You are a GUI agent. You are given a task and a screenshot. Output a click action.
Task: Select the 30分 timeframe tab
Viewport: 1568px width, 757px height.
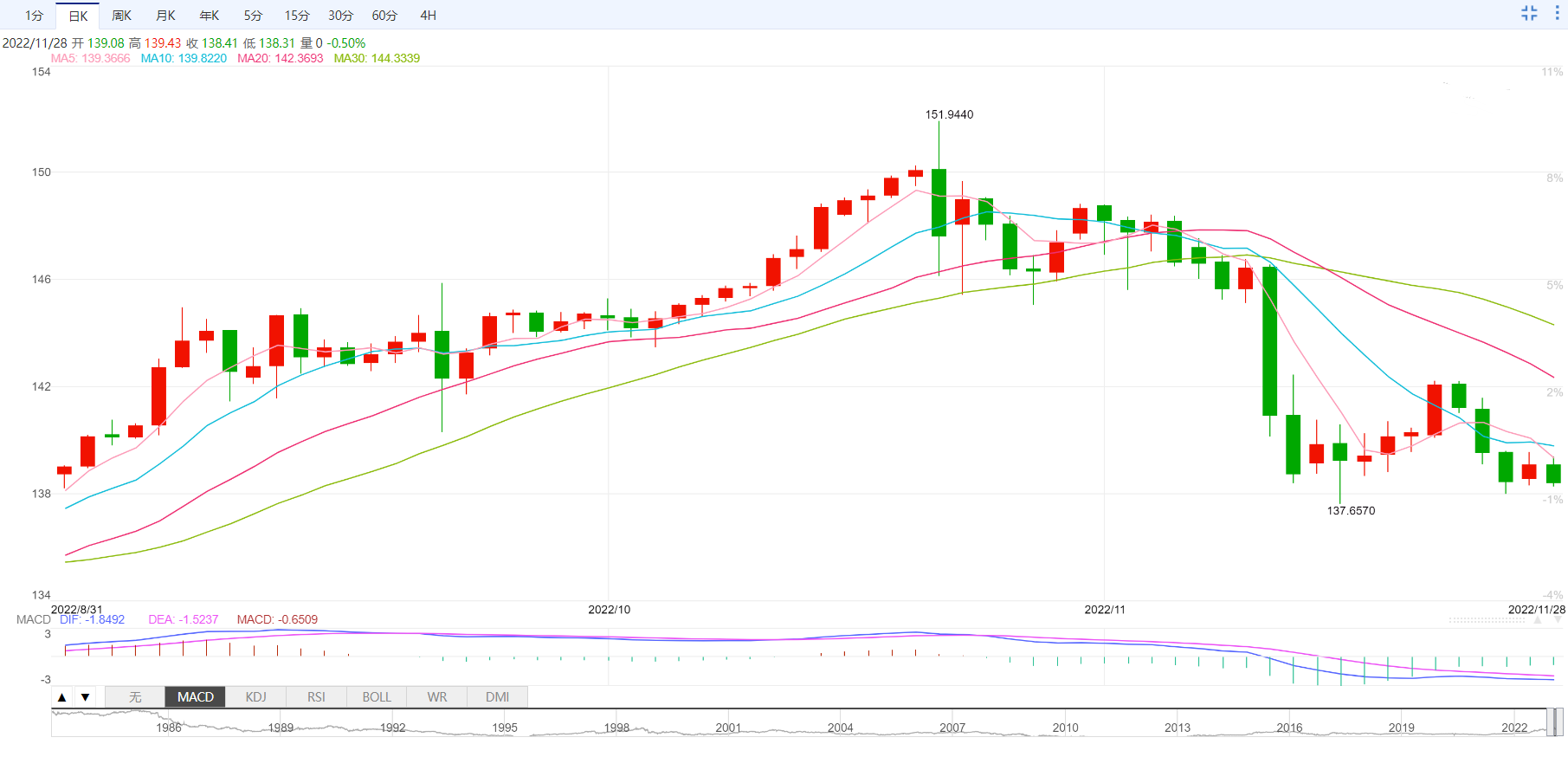tap(341, 16)
